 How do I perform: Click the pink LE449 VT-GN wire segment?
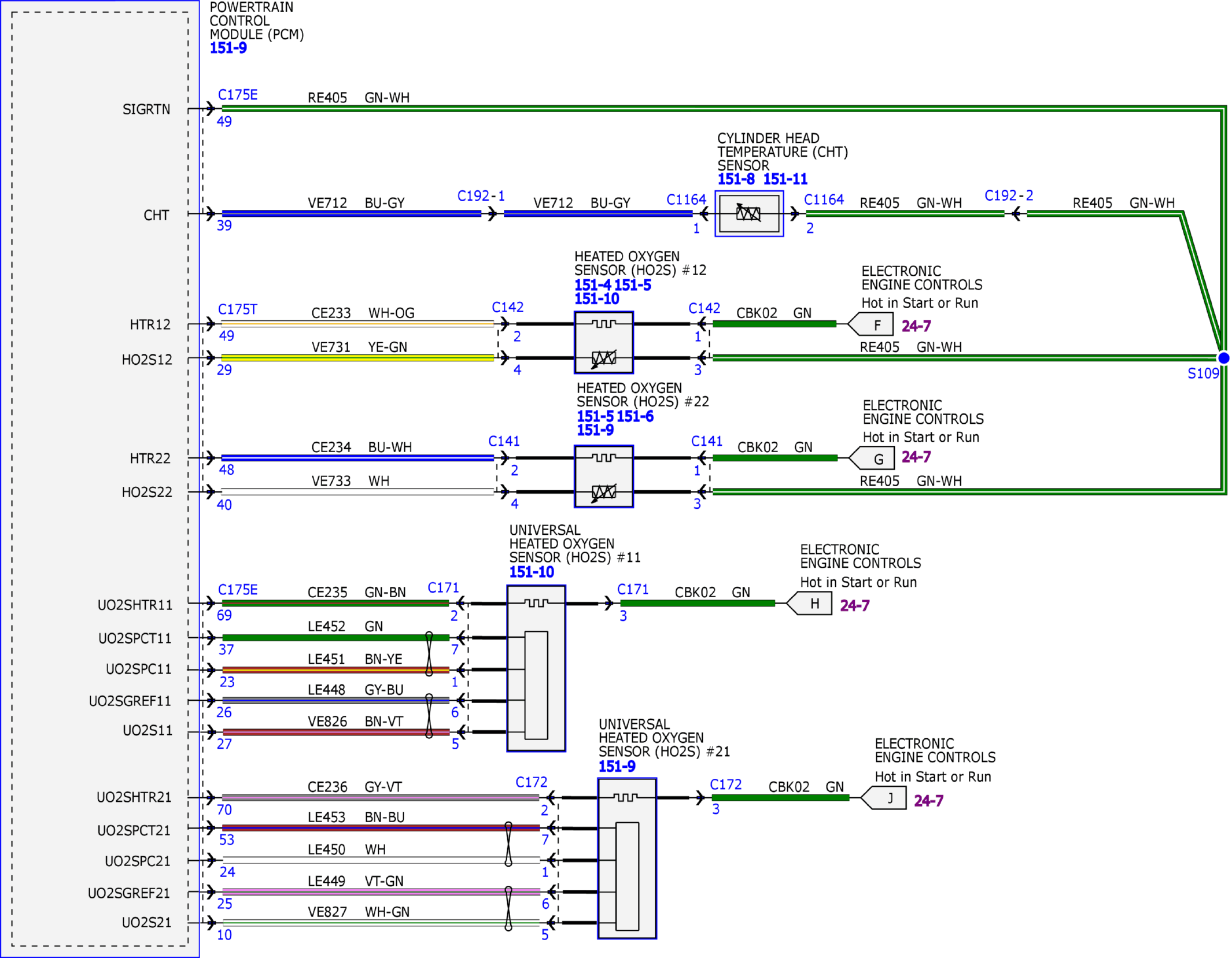coord(381,892)
